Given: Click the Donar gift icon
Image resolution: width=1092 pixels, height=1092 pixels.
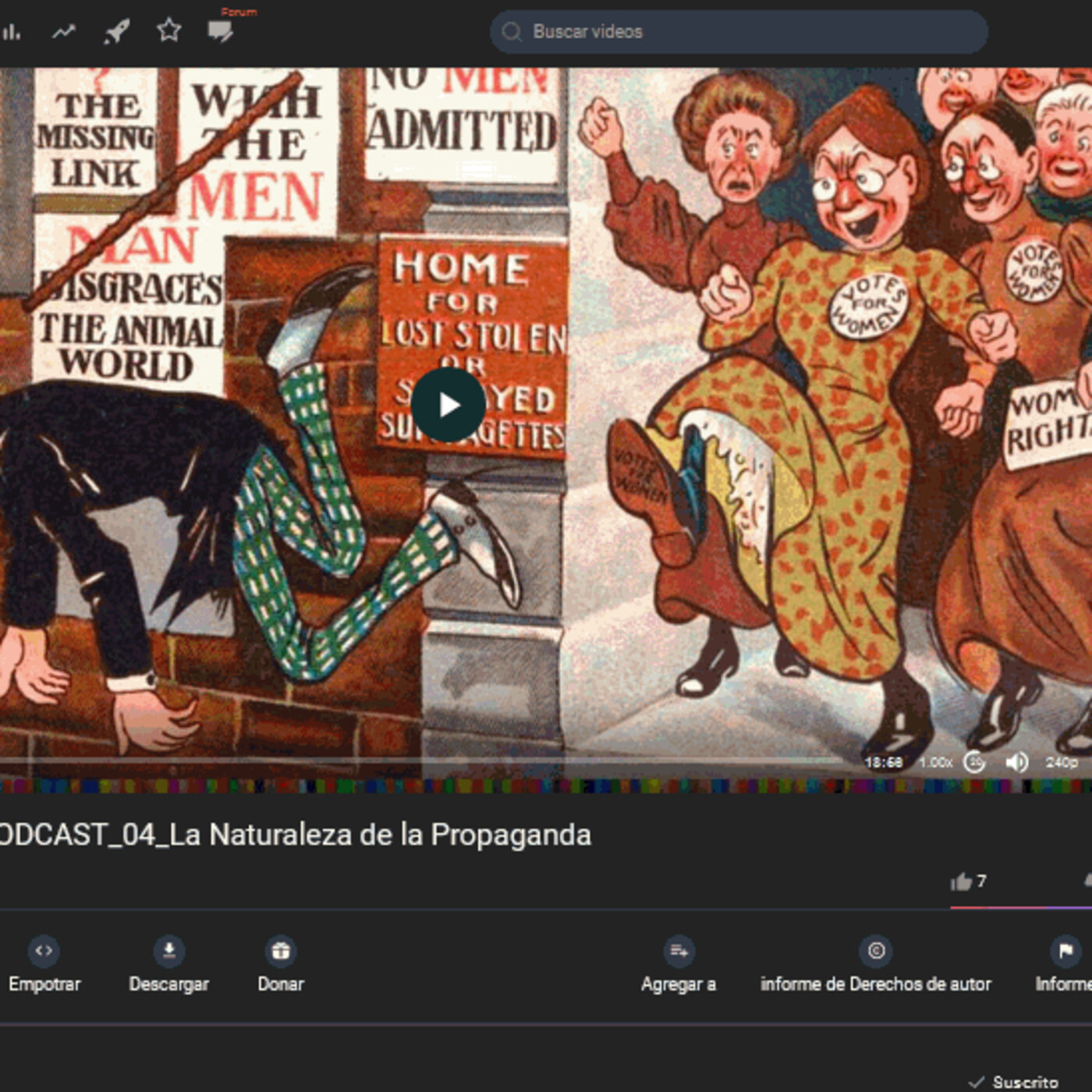Looking at the screenshot, I should pos(281,951).
